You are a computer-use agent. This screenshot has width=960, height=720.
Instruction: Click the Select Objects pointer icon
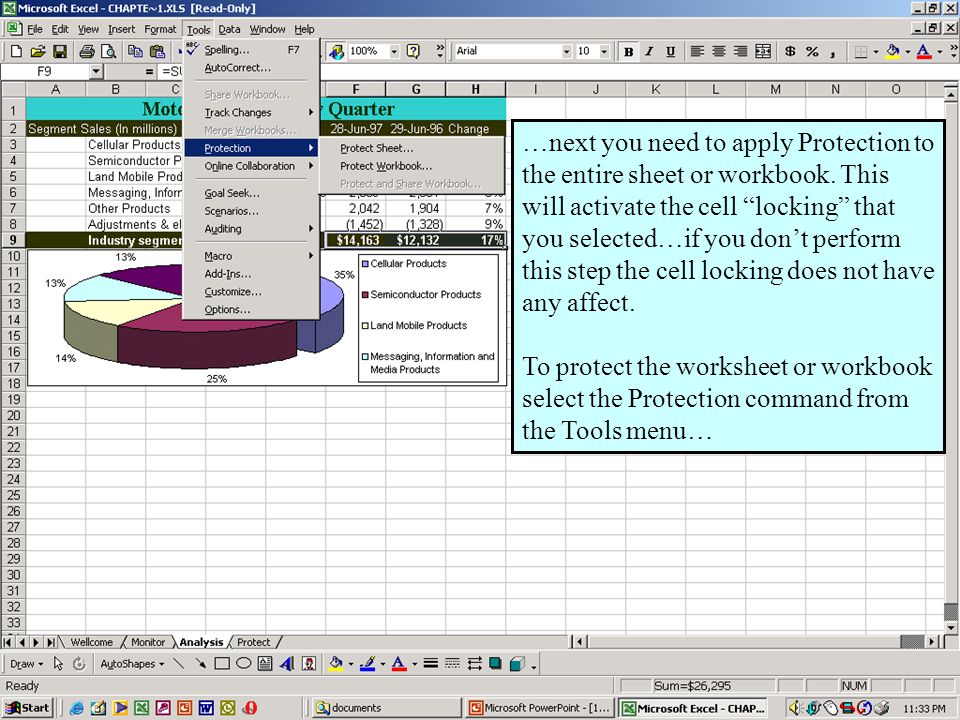(58, 664)
